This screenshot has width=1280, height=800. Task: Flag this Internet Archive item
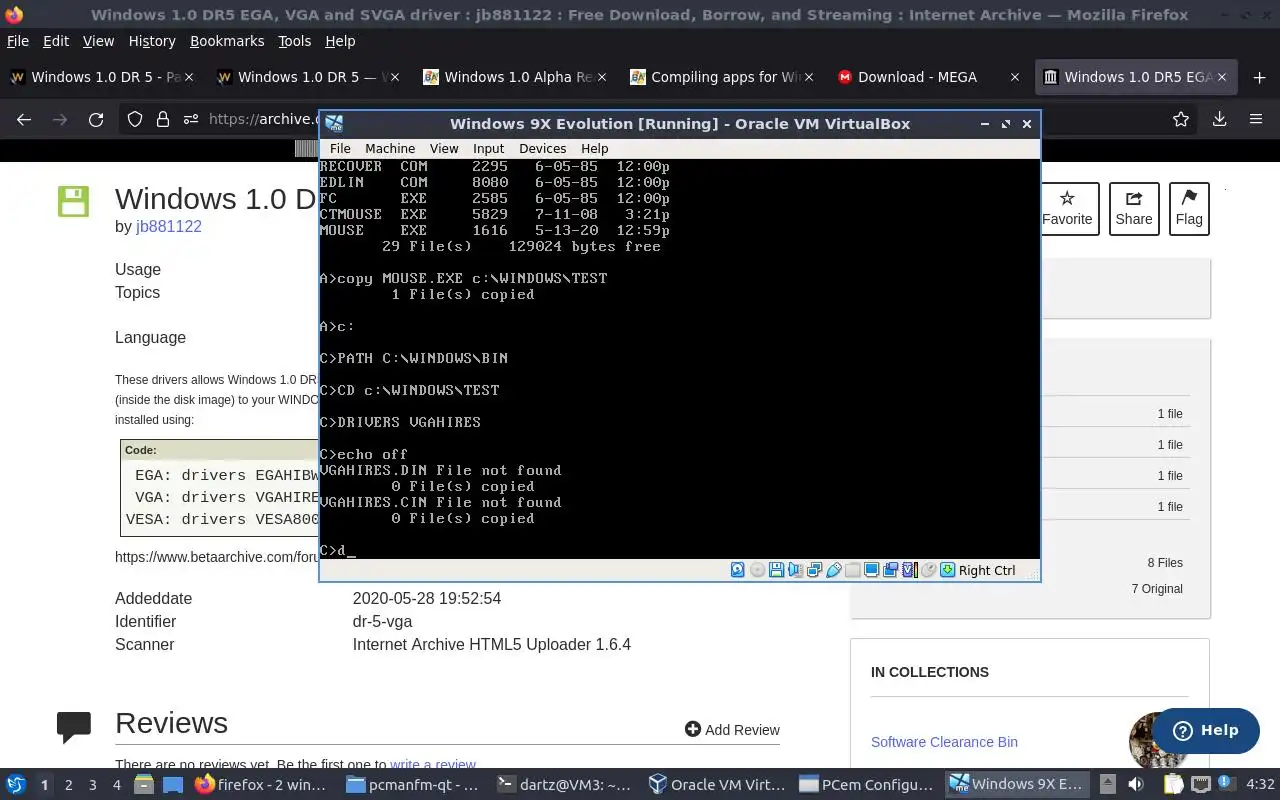1189,208
